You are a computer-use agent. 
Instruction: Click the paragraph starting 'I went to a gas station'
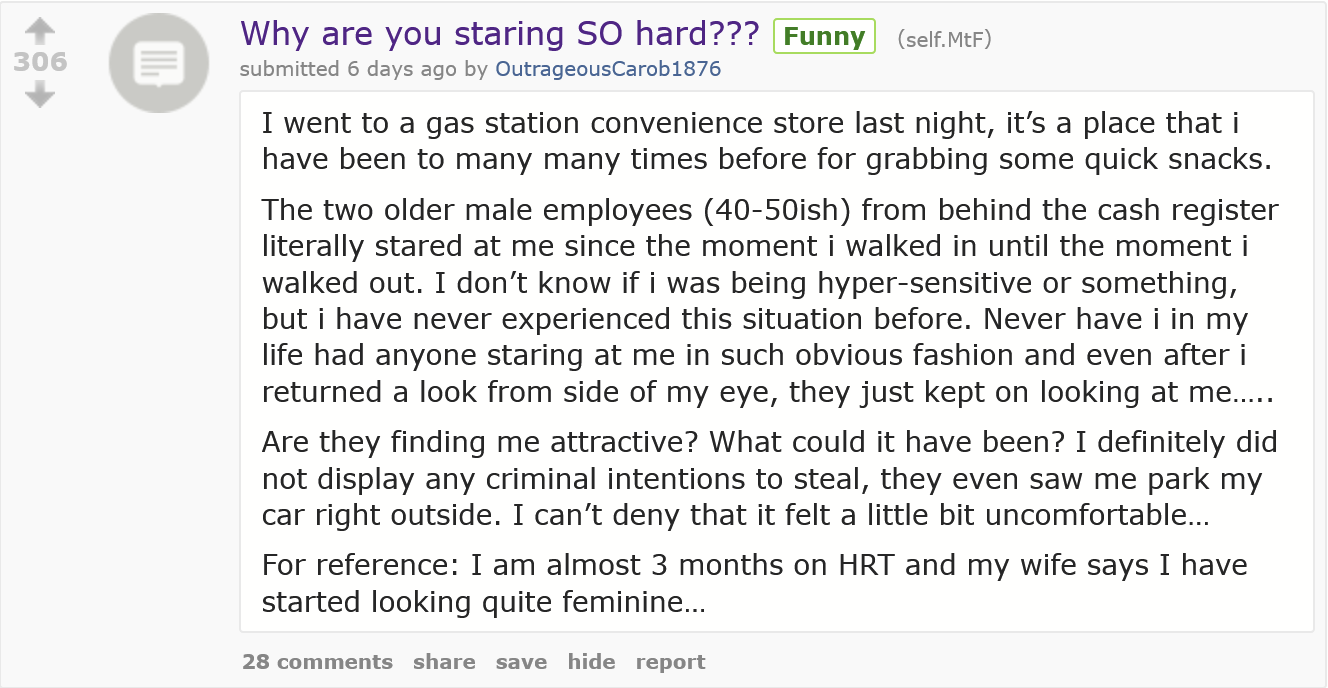pos(766,142)
